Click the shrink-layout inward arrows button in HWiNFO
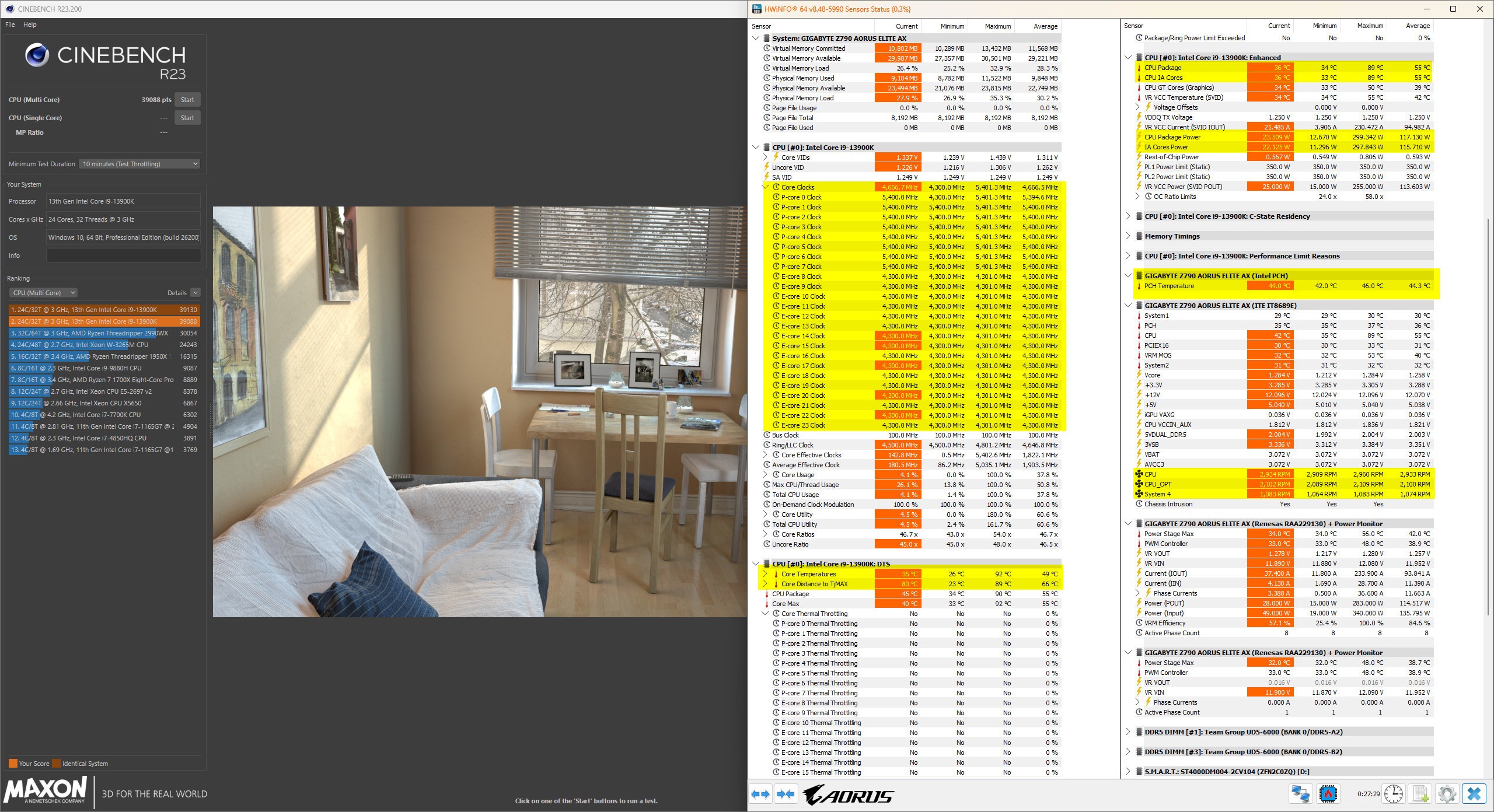The height and width of the screenshot is (812, 1494). [786, 794]
